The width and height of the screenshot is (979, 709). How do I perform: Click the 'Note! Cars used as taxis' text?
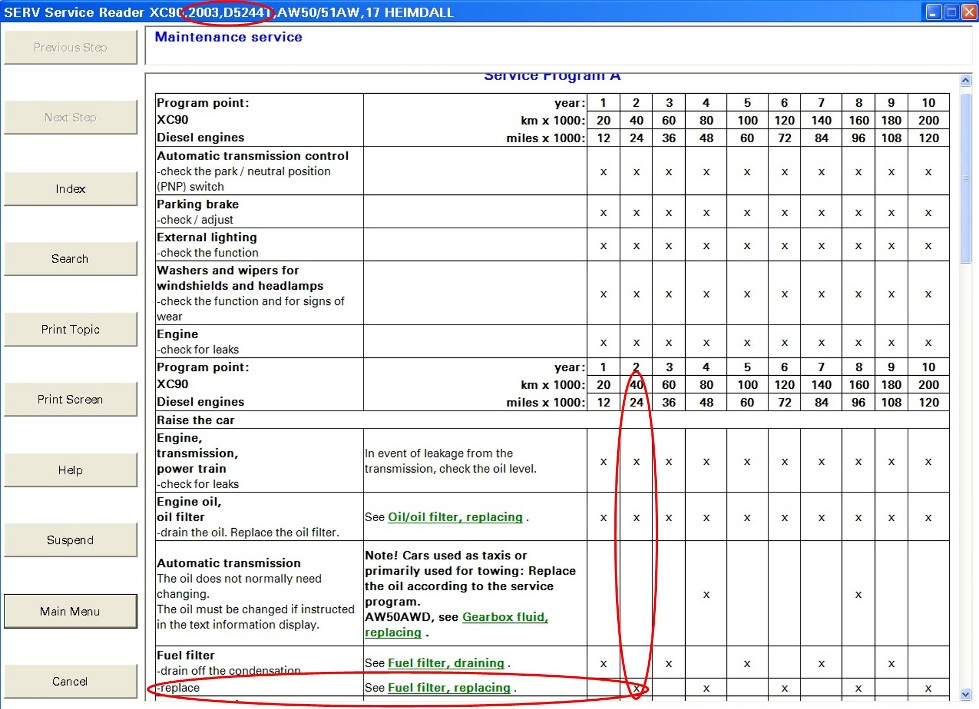[446, 555]
